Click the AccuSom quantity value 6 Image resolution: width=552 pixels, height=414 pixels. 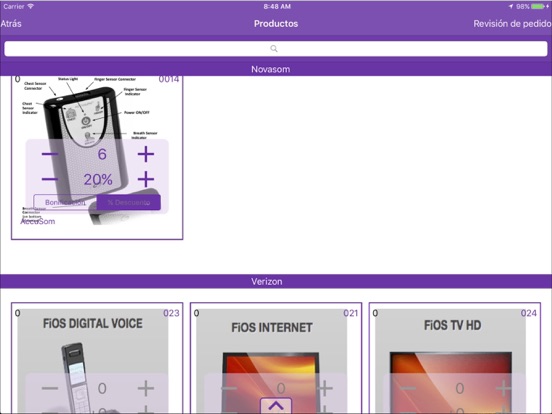click(102, 154)
